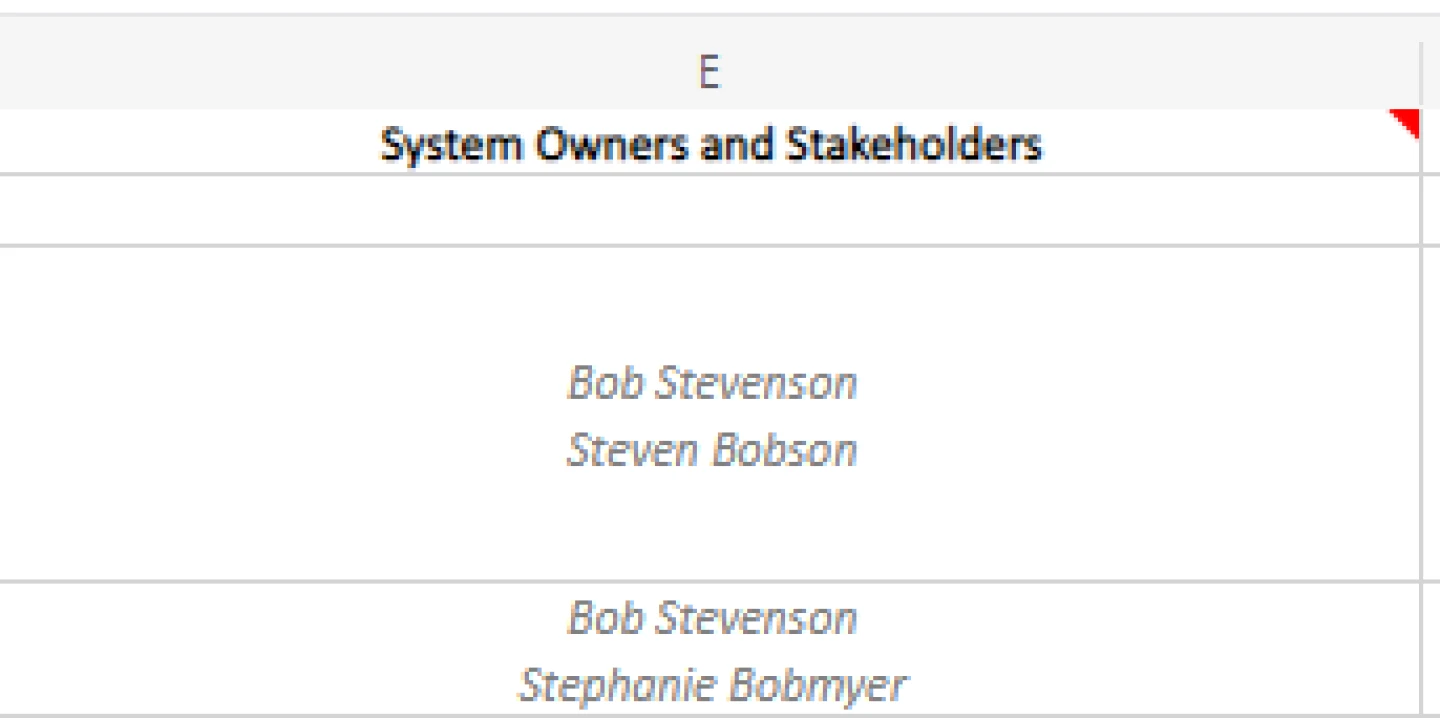Click the gridline beneath the Stakeholders header cell
Screen dimensions: 1440x718
tap(710, 175)
